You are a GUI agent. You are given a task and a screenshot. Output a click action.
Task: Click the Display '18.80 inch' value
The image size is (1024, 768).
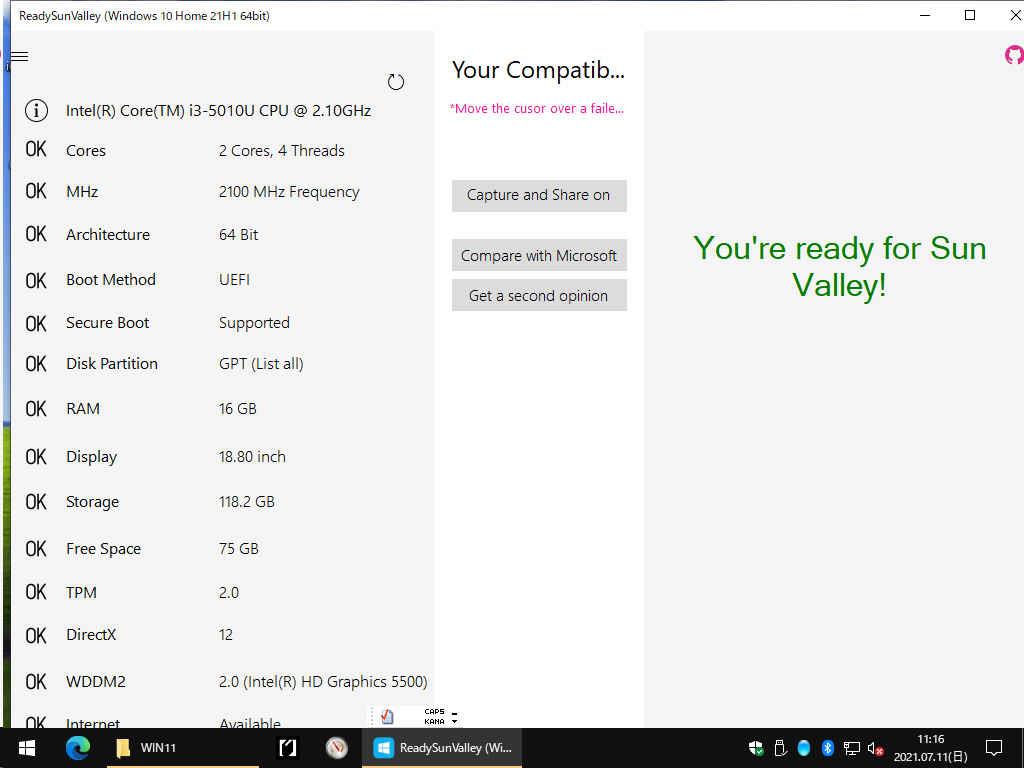point(252,456)
